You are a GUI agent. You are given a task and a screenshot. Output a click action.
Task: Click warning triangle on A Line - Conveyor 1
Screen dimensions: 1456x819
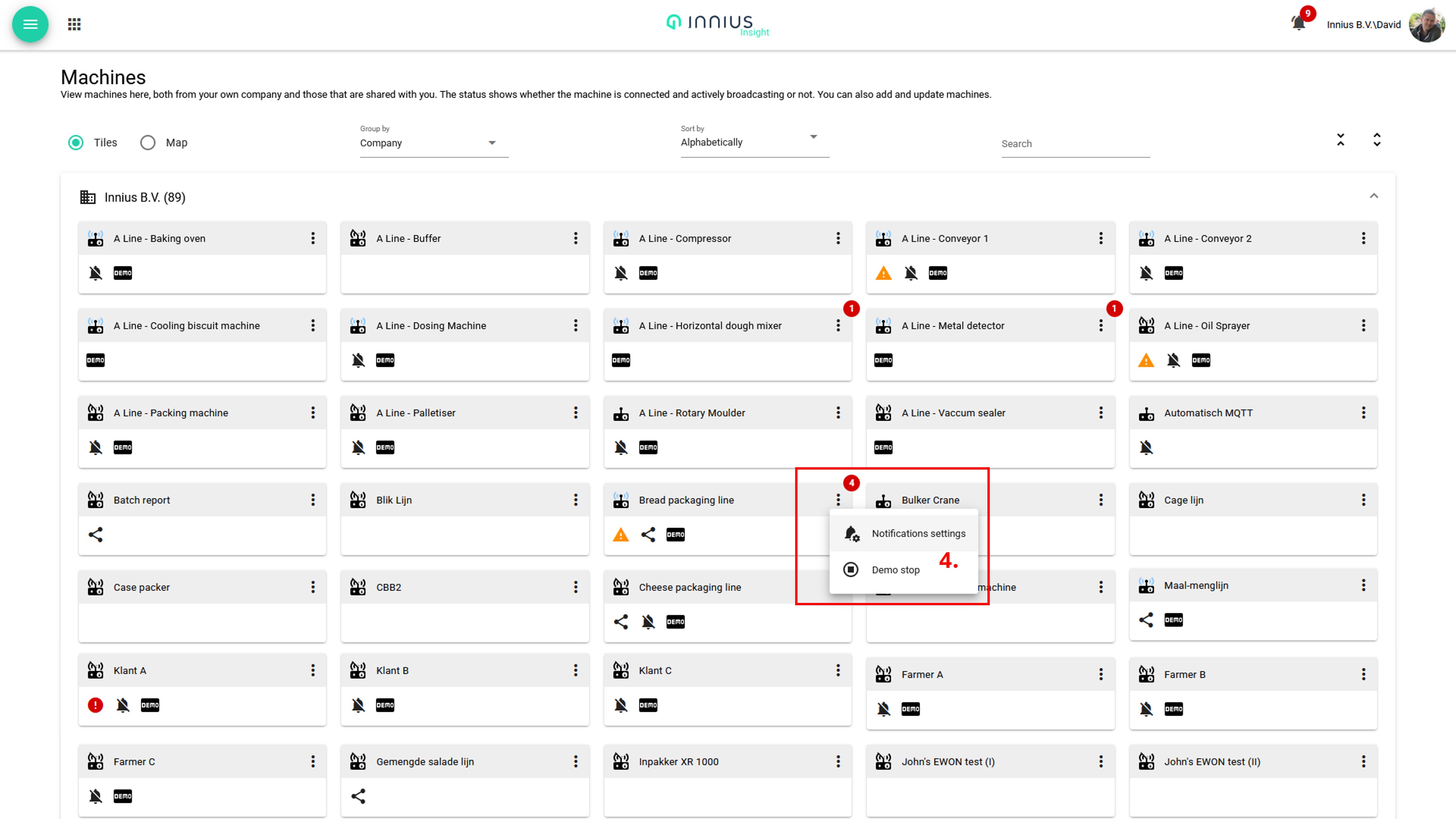(884, 274)
